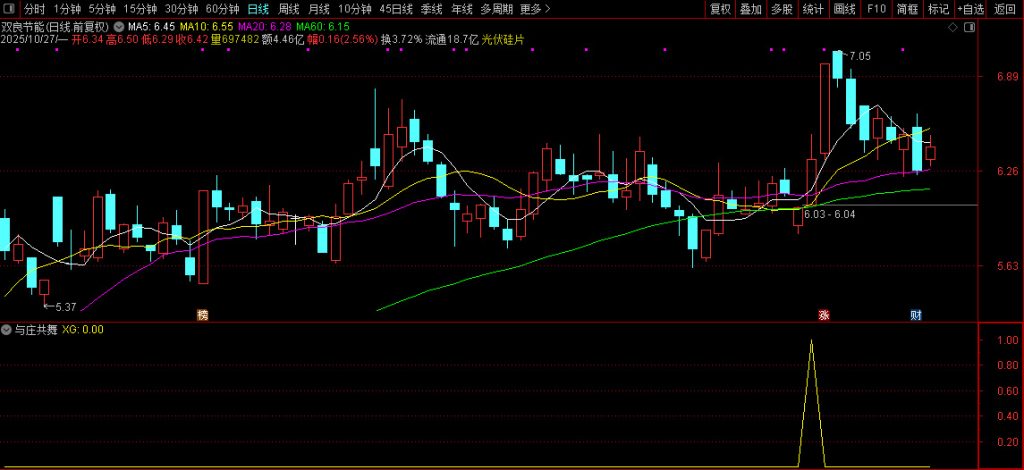Click the 光伏硅片 sector link
This screenshot has width=1024, height=470.
coord(503,40)
